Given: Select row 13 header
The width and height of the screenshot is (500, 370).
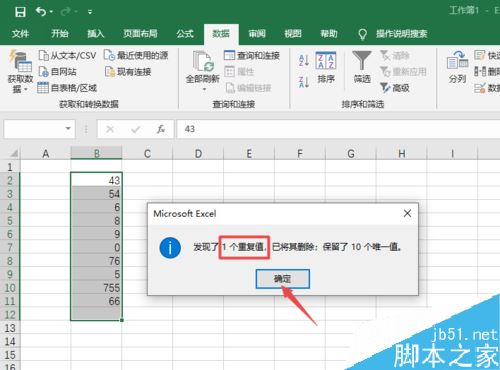Looking at the screenshot, I should (10, 328).
